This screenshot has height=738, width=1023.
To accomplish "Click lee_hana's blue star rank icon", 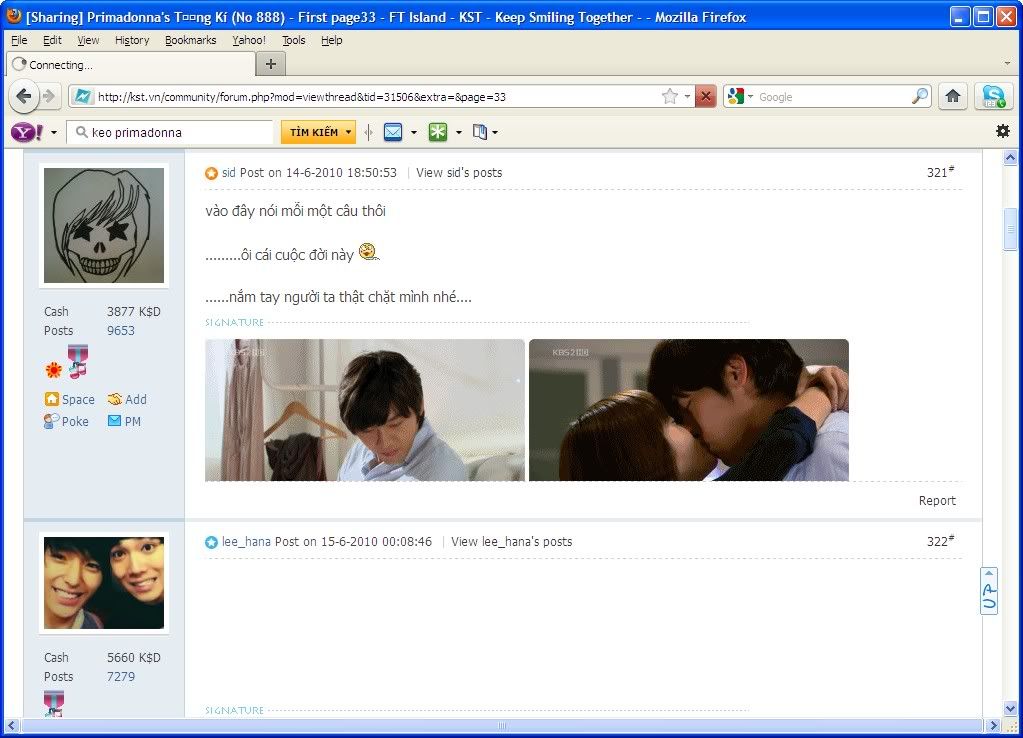I will point(211,542).
